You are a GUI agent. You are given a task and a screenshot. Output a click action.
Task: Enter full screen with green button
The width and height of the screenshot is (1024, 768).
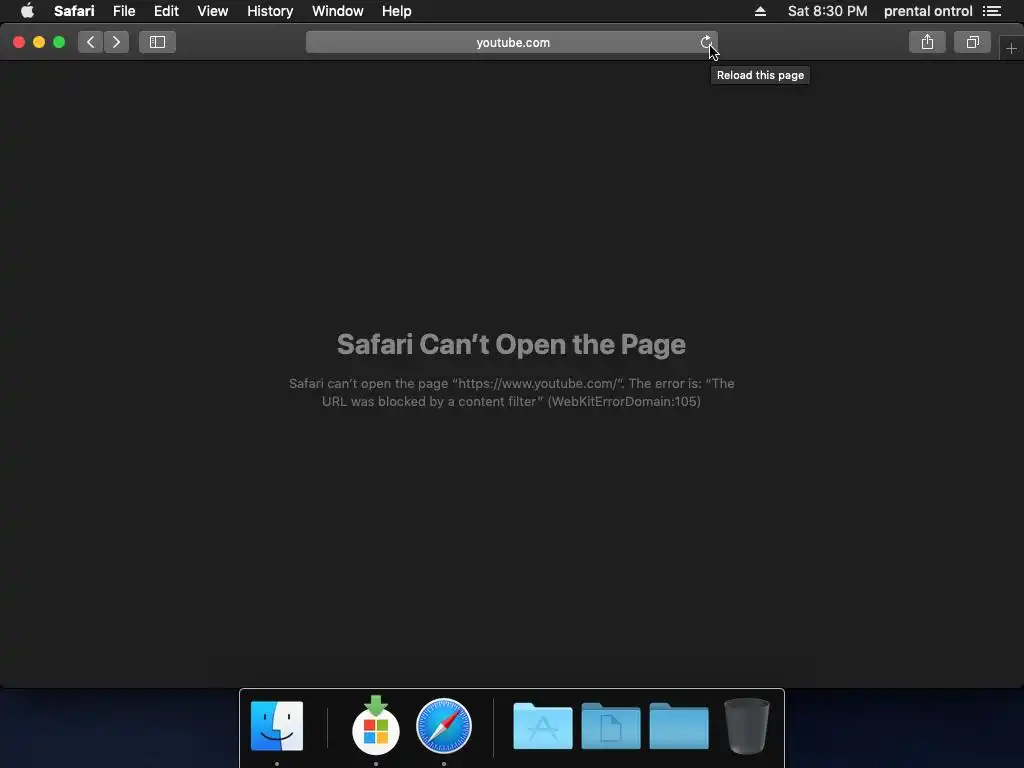(59, 42)
